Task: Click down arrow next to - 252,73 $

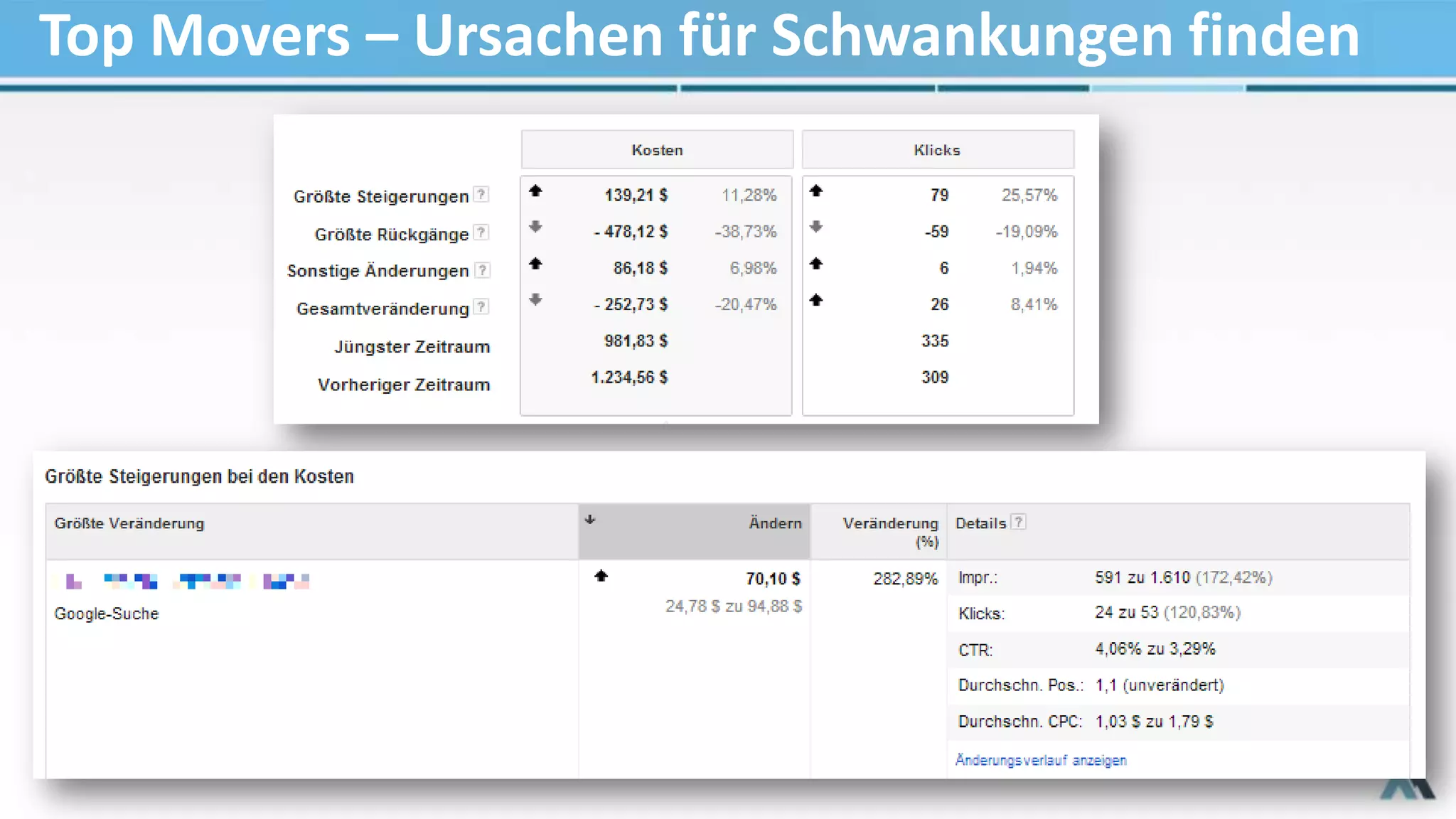Action: [536, 299]
